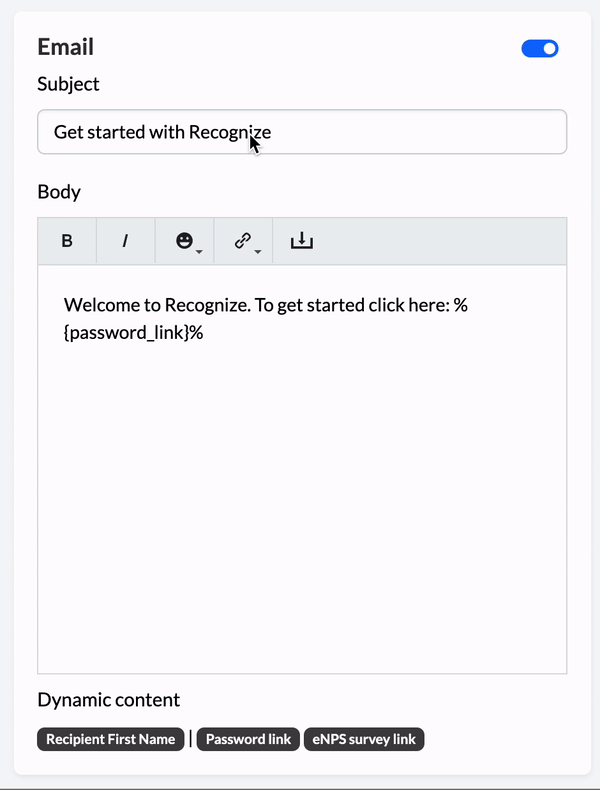Turn off the Email toggle switch
The width and height of the screenshot is (600, 790).
point(540,49)
